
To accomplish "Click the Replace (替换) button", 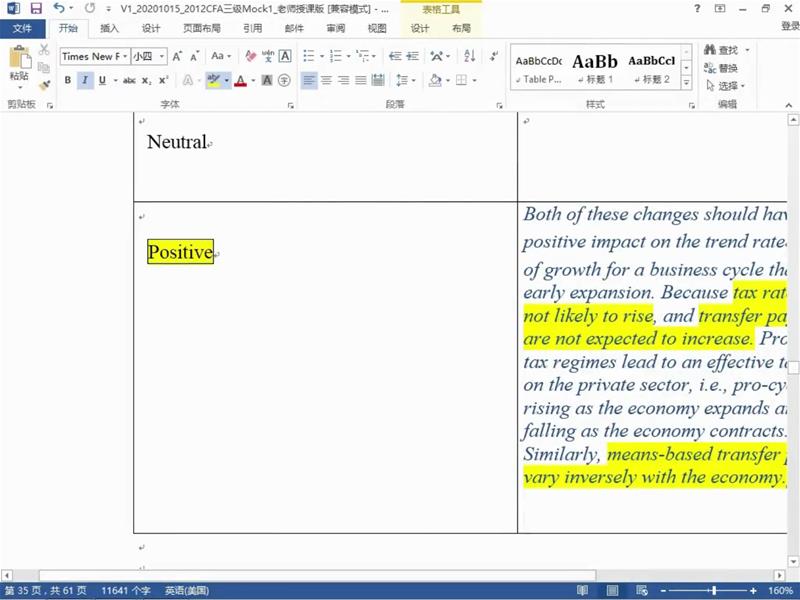I will 720,68.
